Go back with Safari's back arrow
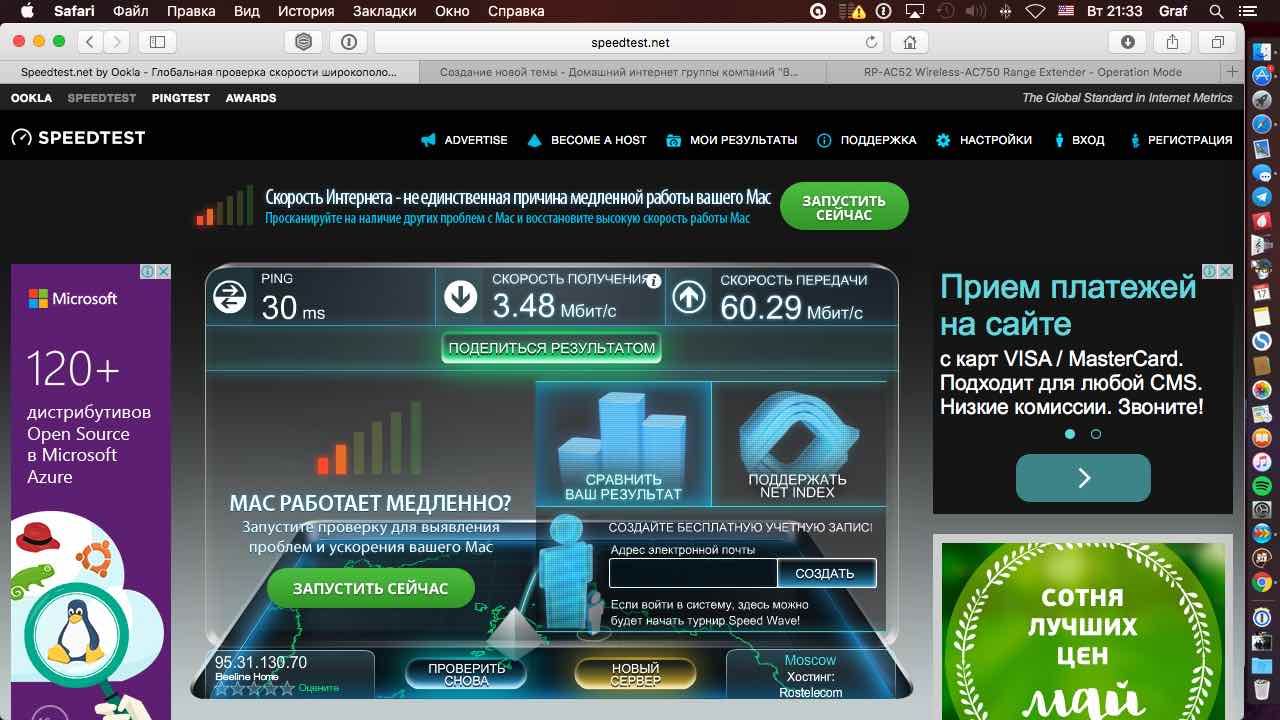Viewport: 1280px width, 720px height. pos(91,42)
